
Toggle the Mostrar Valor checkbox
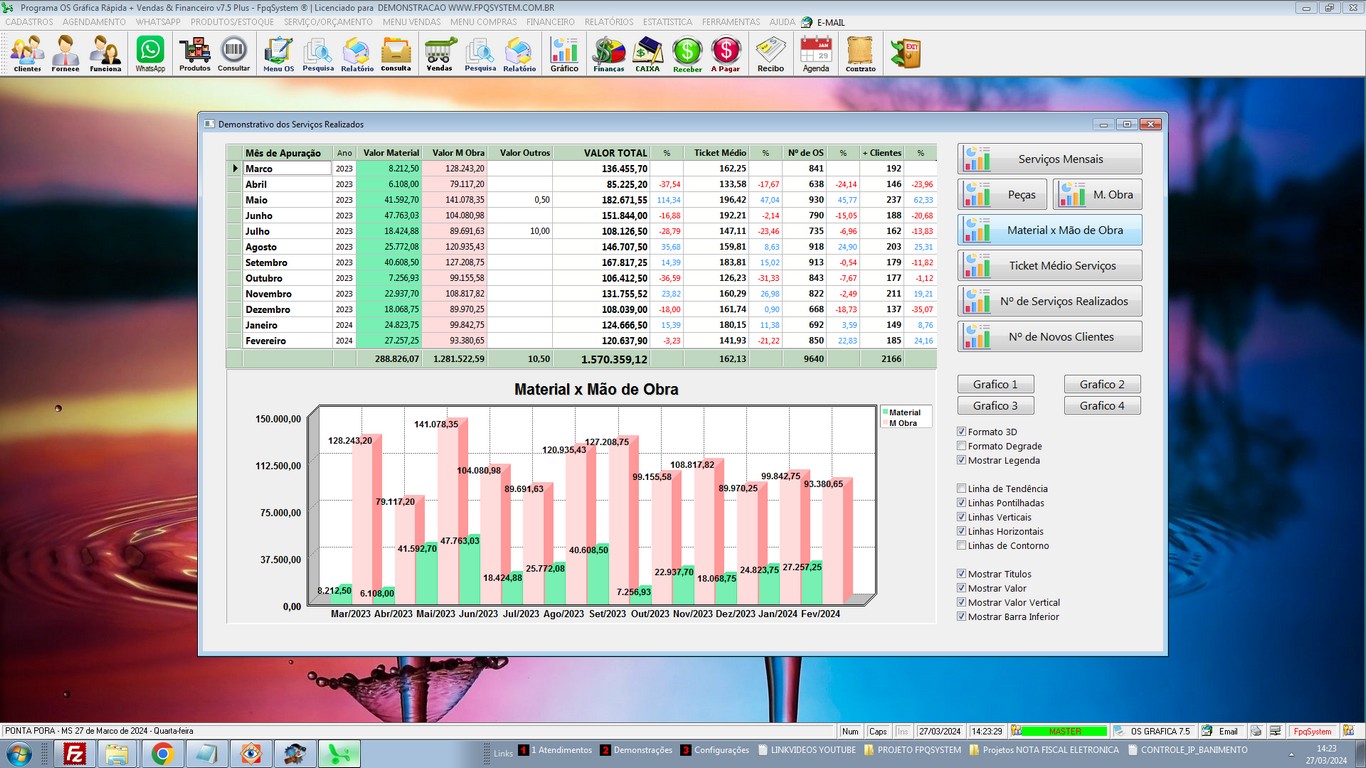pyautogui.click(x=962, y=588)
